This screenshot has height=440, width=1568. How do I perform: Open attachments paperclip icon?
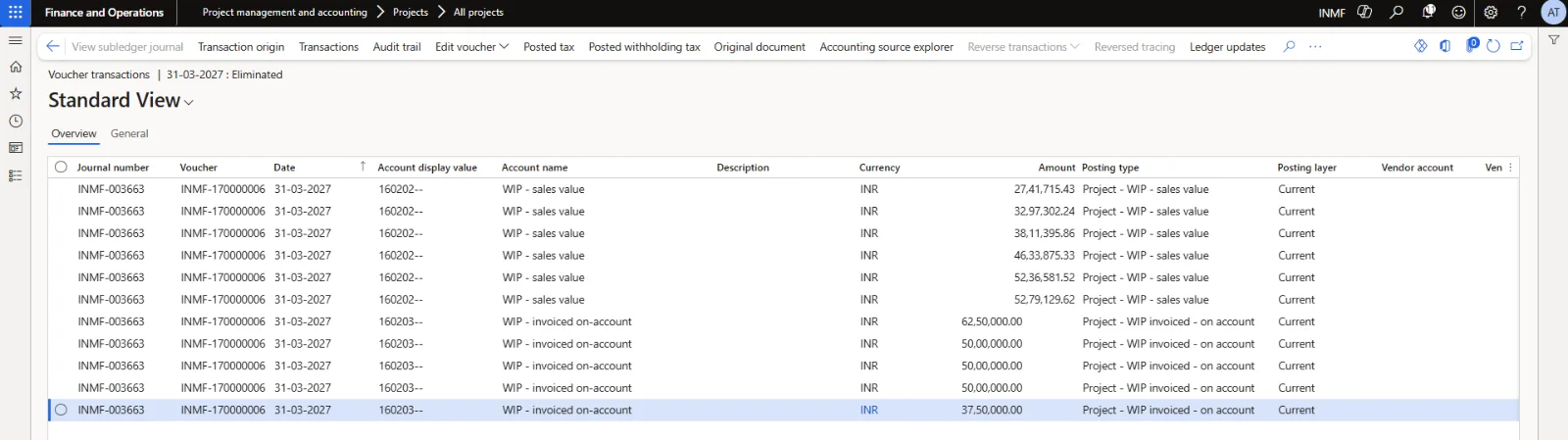(1472, 45)
